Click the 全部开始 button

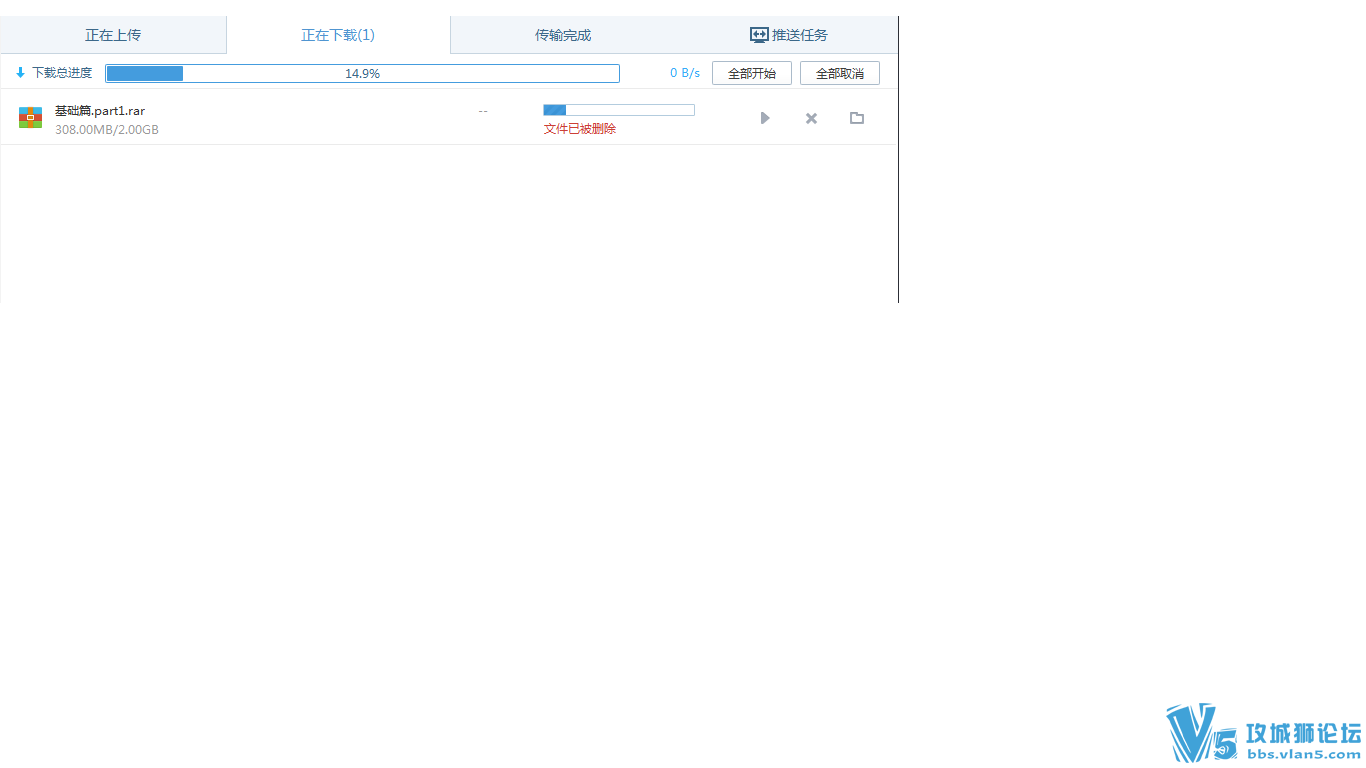pyautogui.click(x=752, y=73)
